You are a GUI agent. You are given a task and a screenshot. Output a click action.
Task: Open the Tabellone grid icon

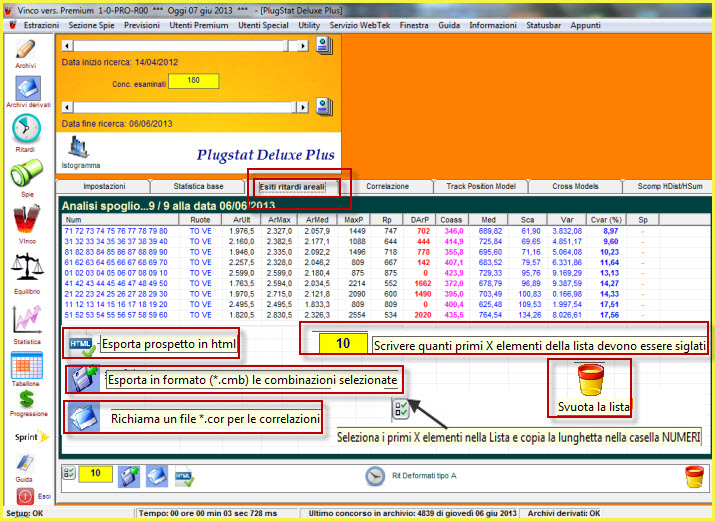[27, 365]
